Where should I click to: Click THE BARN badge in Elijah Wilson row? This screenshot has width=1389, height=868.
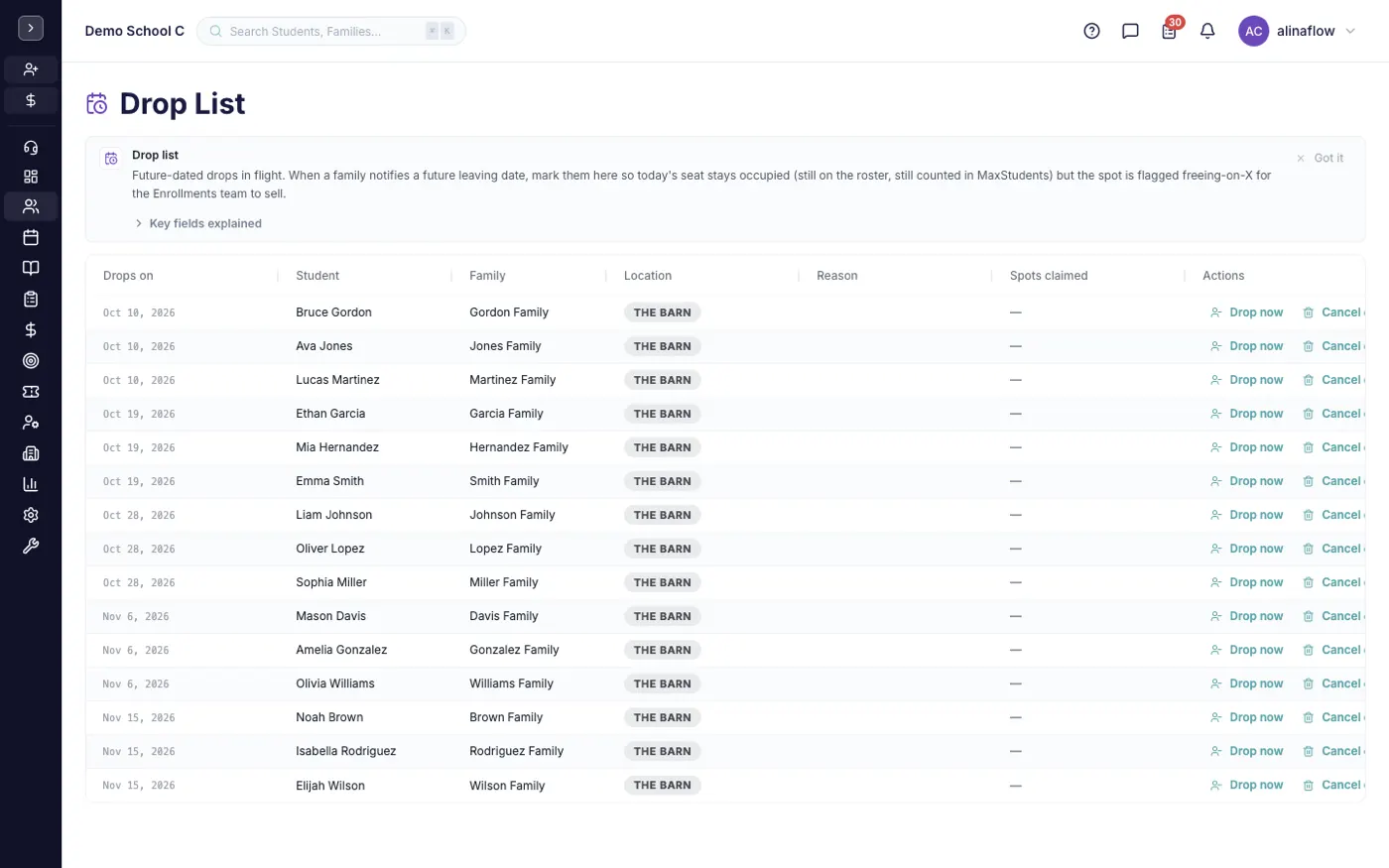tap(663, 785)
